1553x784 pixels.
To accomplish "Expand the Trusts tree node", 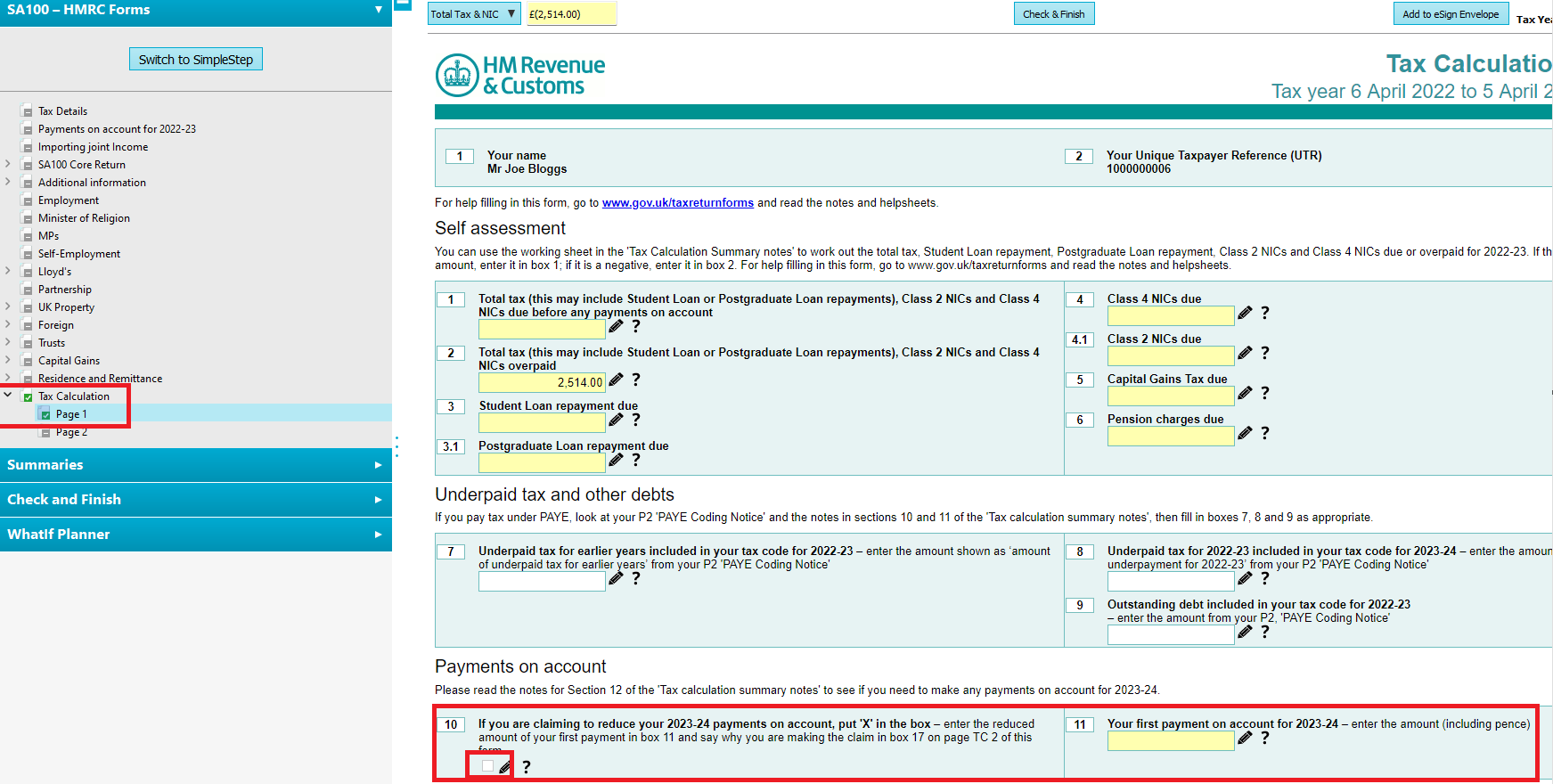I will click(8, 342).
